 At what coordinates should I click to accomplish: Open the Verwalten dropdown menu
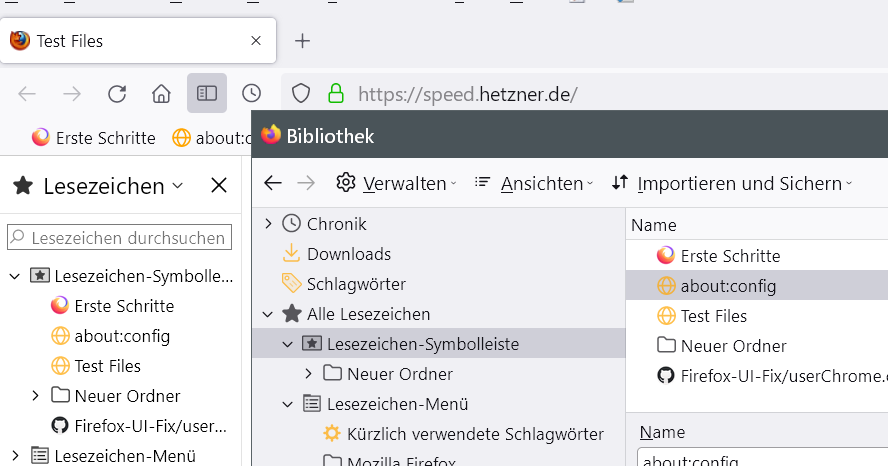(x=396, y=183)
